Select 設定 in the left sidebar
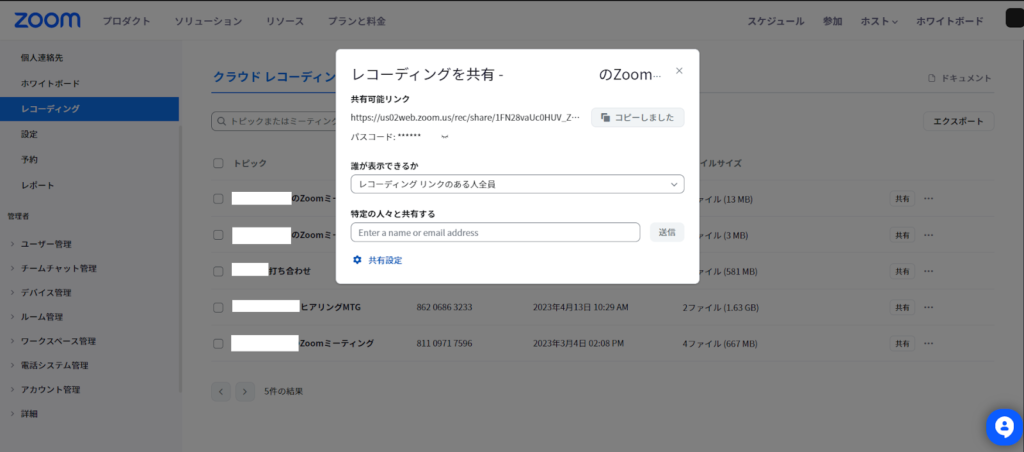Image resolution: width=1024 pixels, height=452 pixels. coord(30,134)
